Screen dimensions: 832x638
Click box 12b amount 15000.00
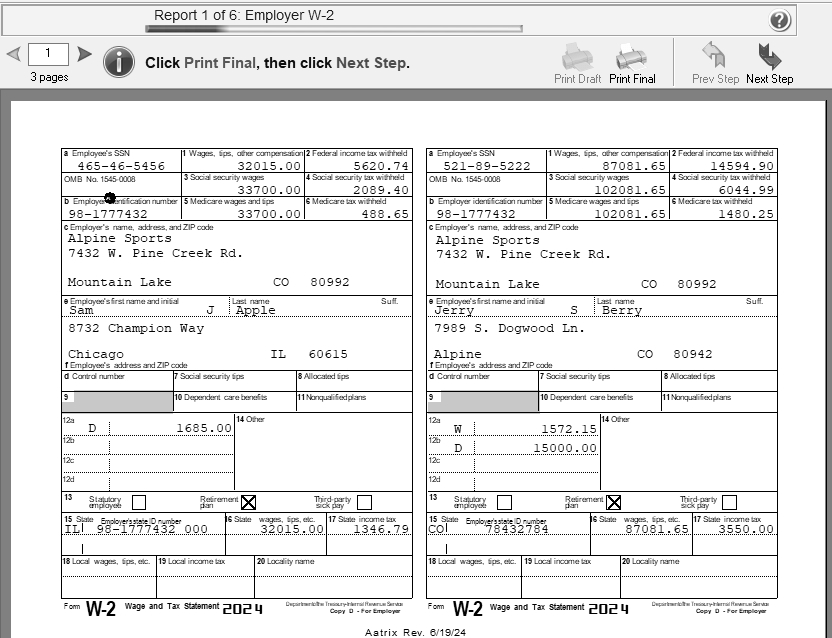pyautogui.click(x=565, y=448)
